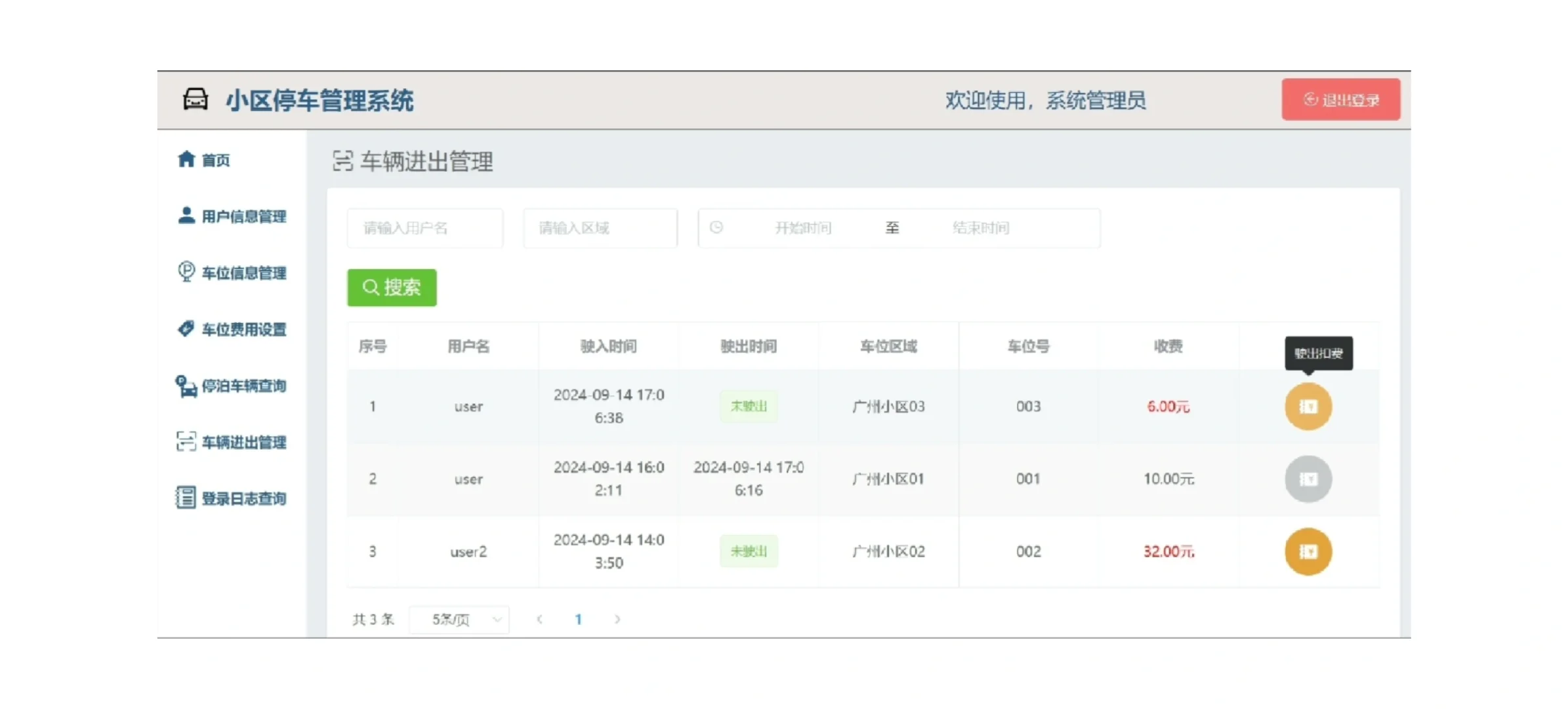Select 车辆进出管理 sidebar item
1568x709 pixels.
(x=243, y=442)
